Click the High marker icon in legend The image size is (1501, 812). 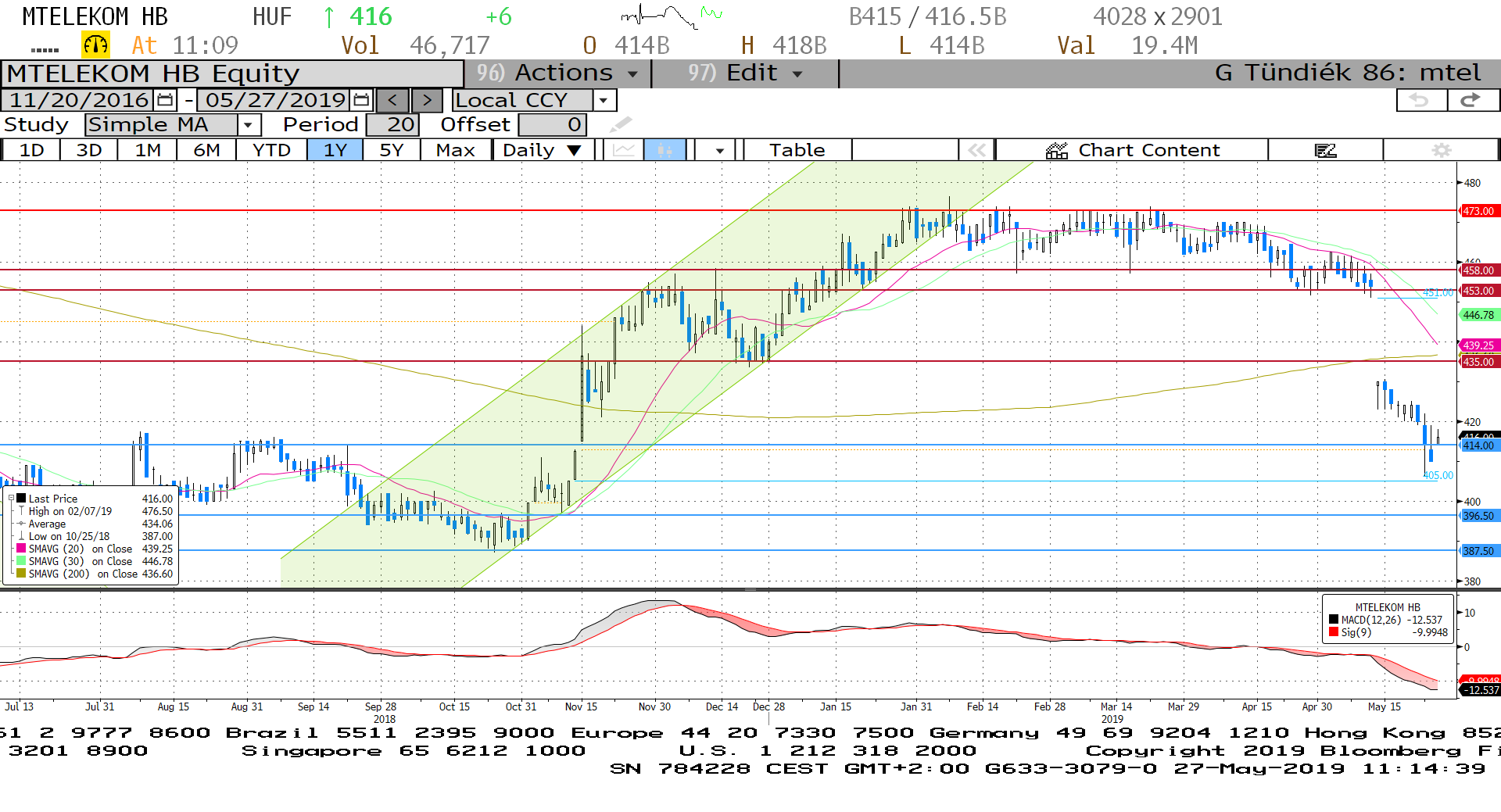pos(22,511)
